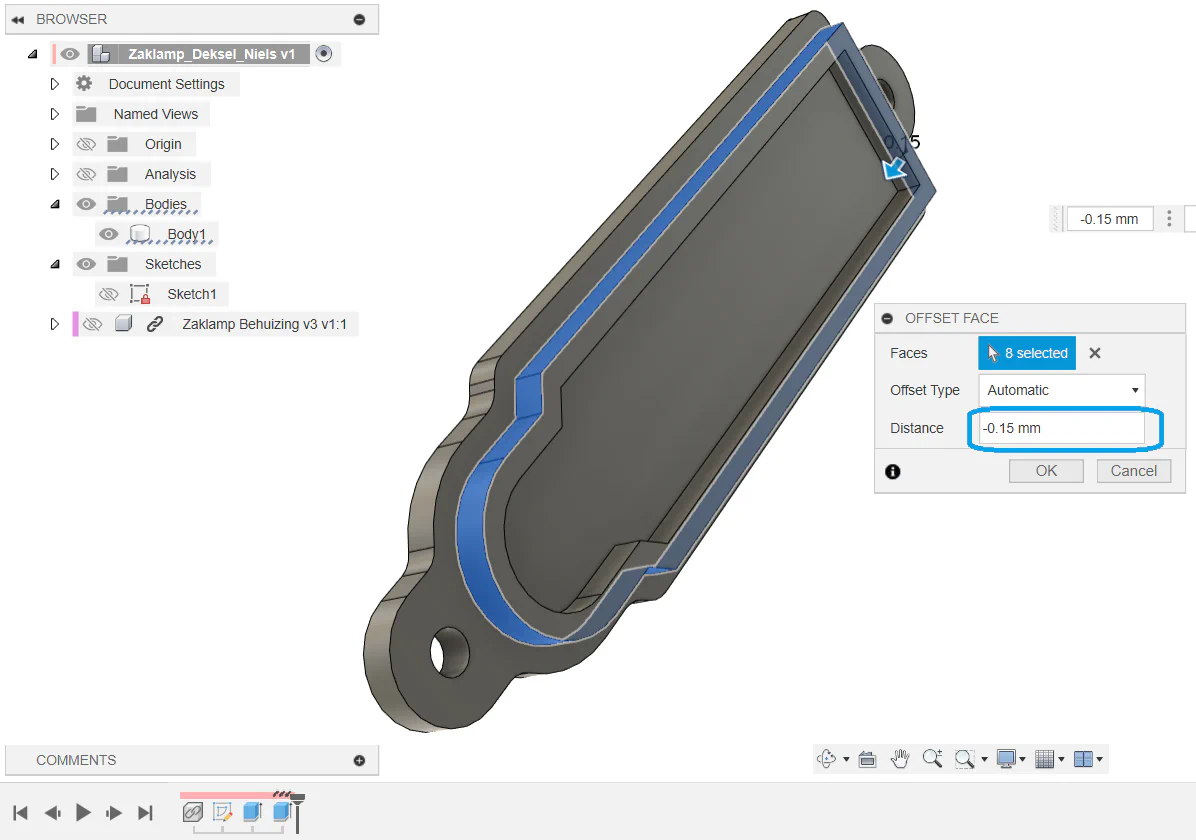
Task: Step back one timeline feature
Action: [52, 813]
